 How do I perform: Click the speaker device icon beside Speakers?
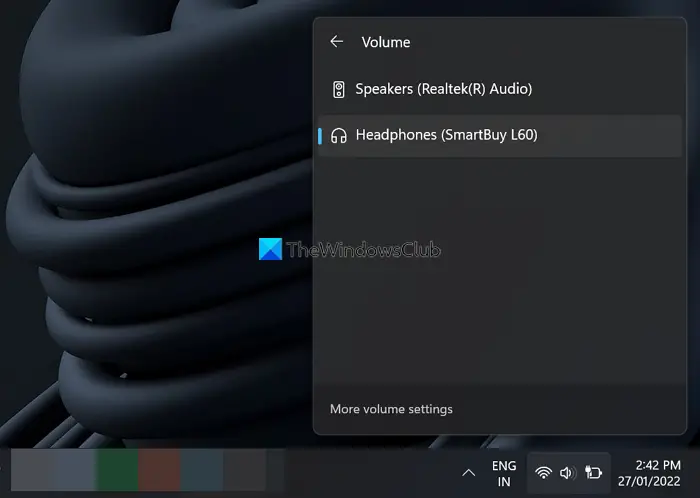click(x=339, y=89)
